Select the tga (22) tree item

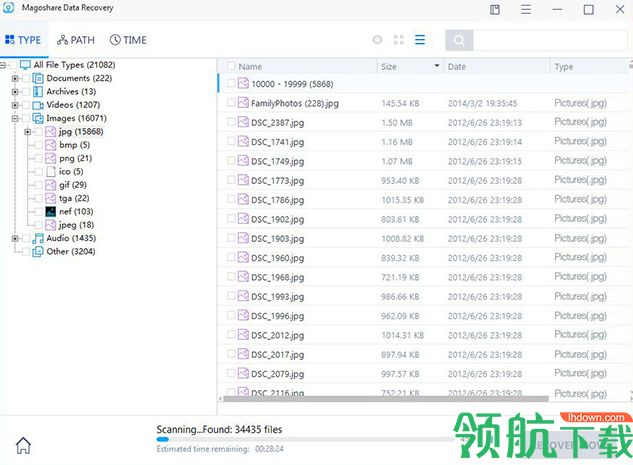point(74,198)
